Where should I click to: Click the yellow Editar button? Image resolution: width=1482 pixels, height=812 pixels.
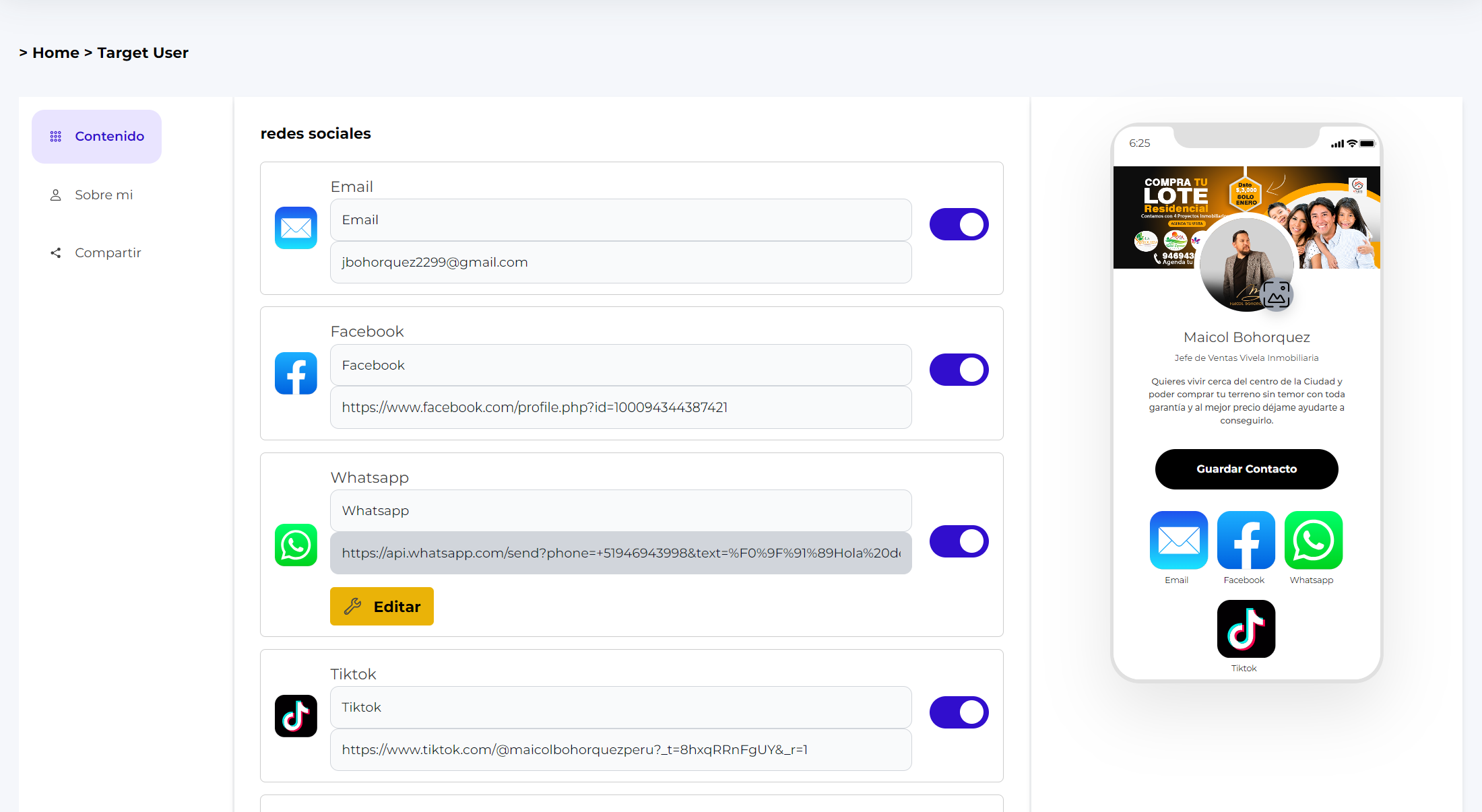coord(382,607)
